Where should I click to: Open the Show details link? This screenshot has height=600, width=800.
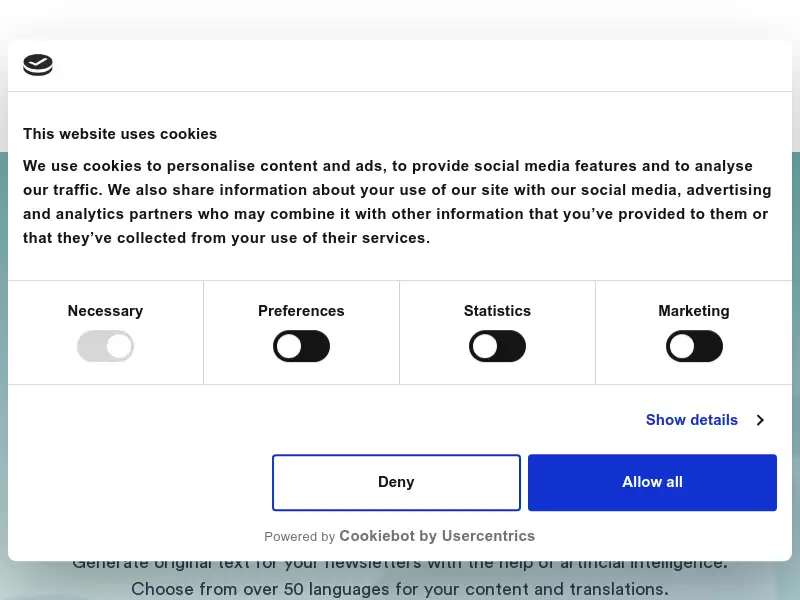pos(691,419)
